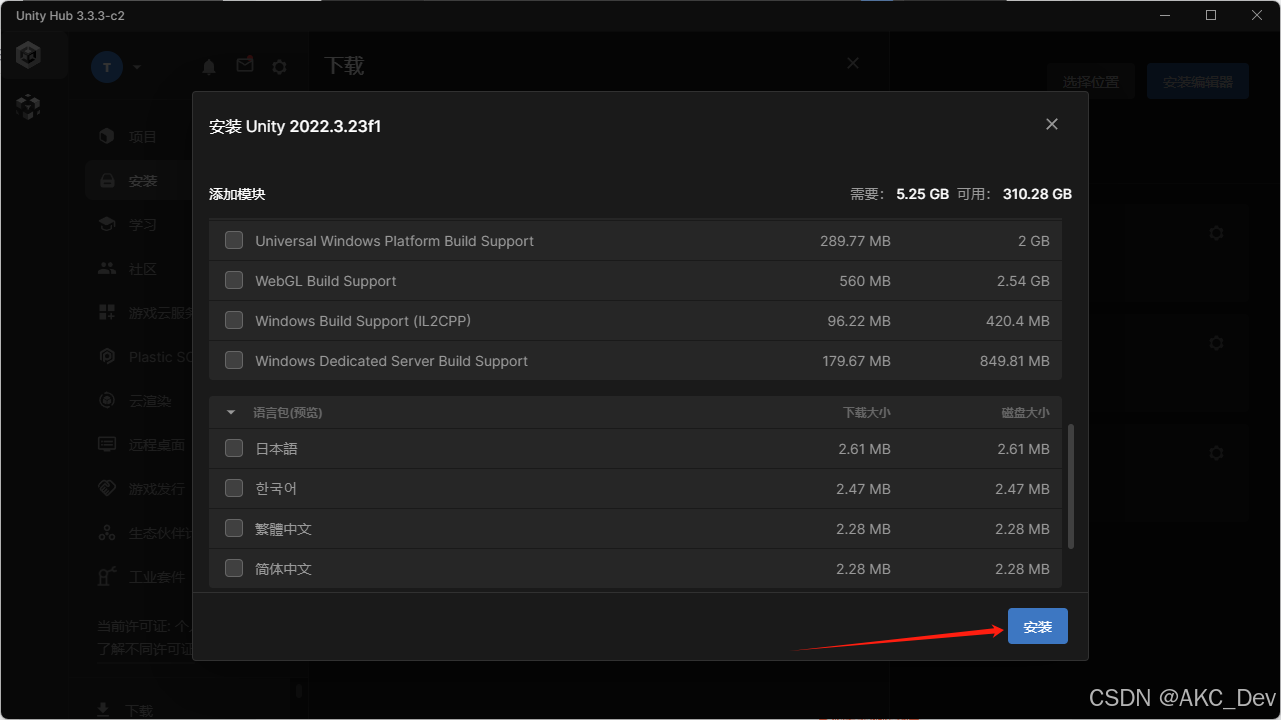Close the 下载 panel with X

tap(853, 63)
